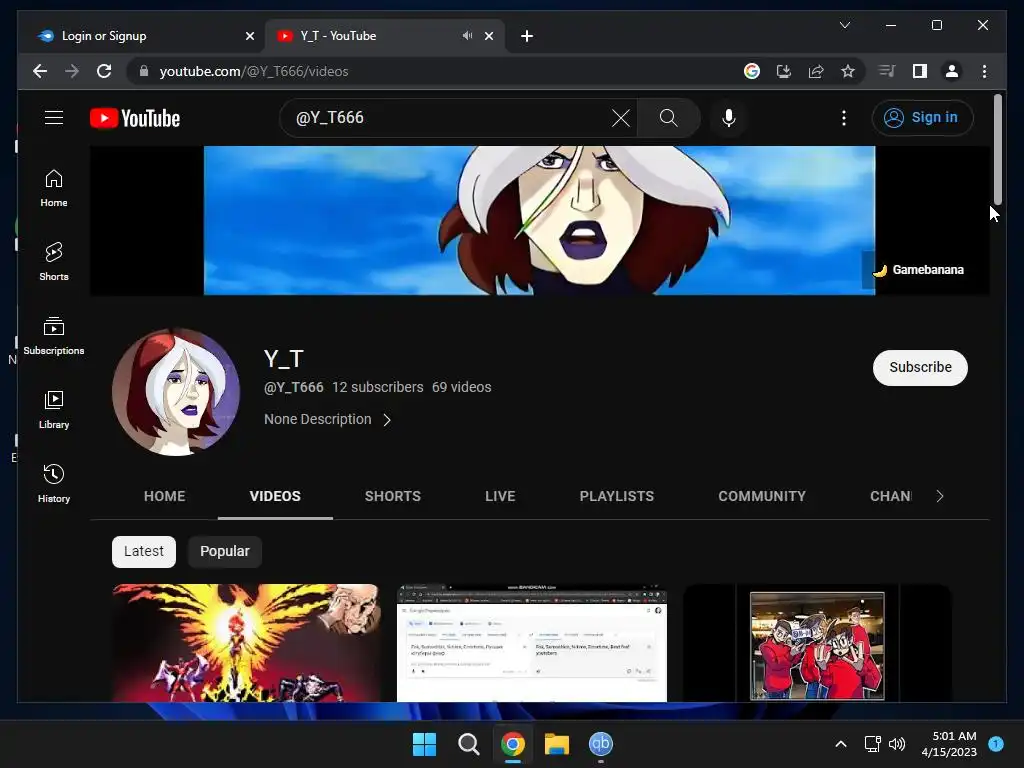Open the COMMUNITY channel tab
The height and width of the screenshot is (768, 1024).
[762, 496]
